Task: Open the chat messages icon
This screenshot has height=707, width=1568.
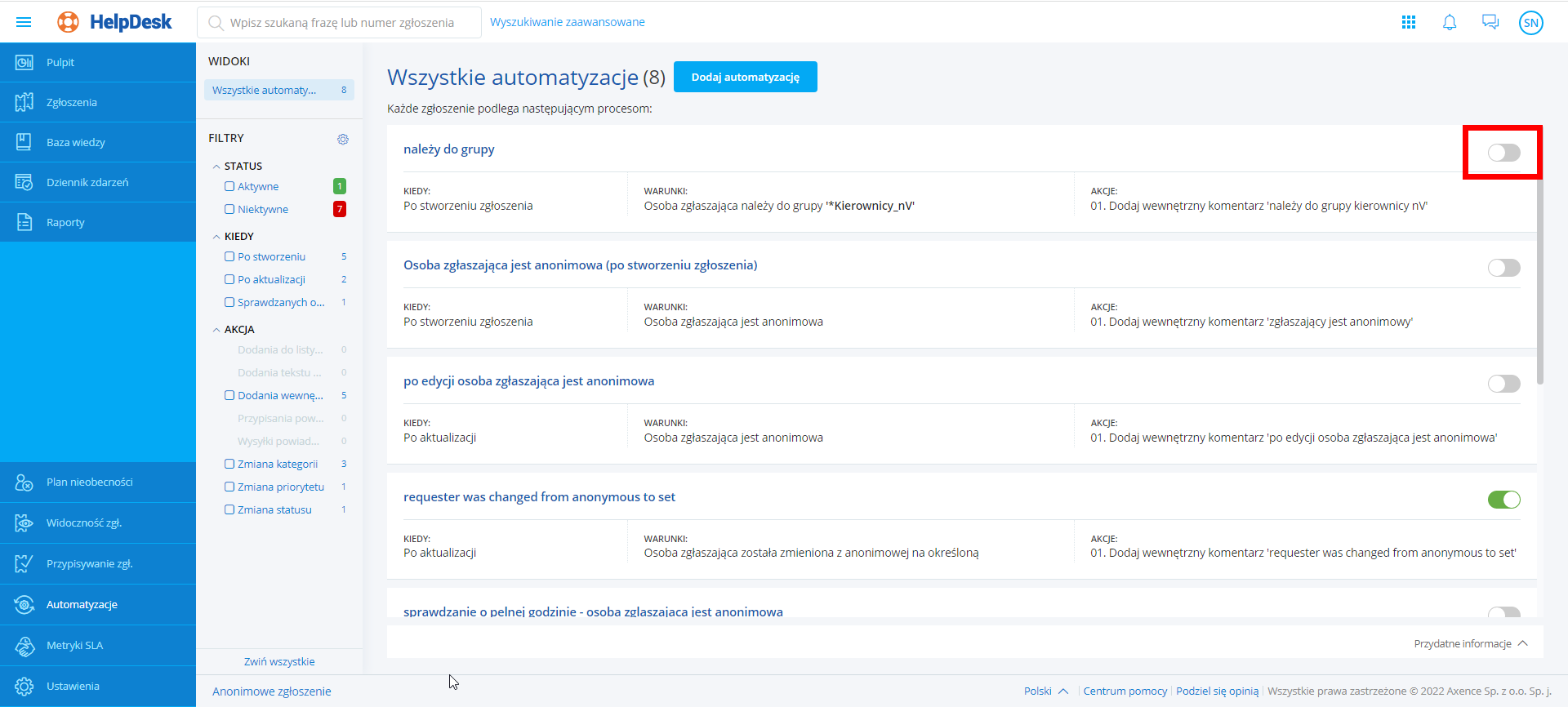Action: 1490,22
